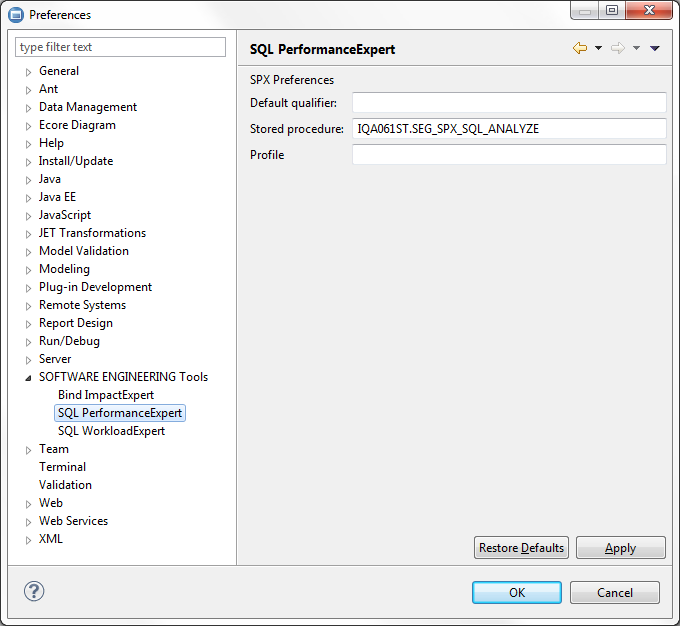Open the view menu triangle in header
Screen dimensions: 680x626
655,48
